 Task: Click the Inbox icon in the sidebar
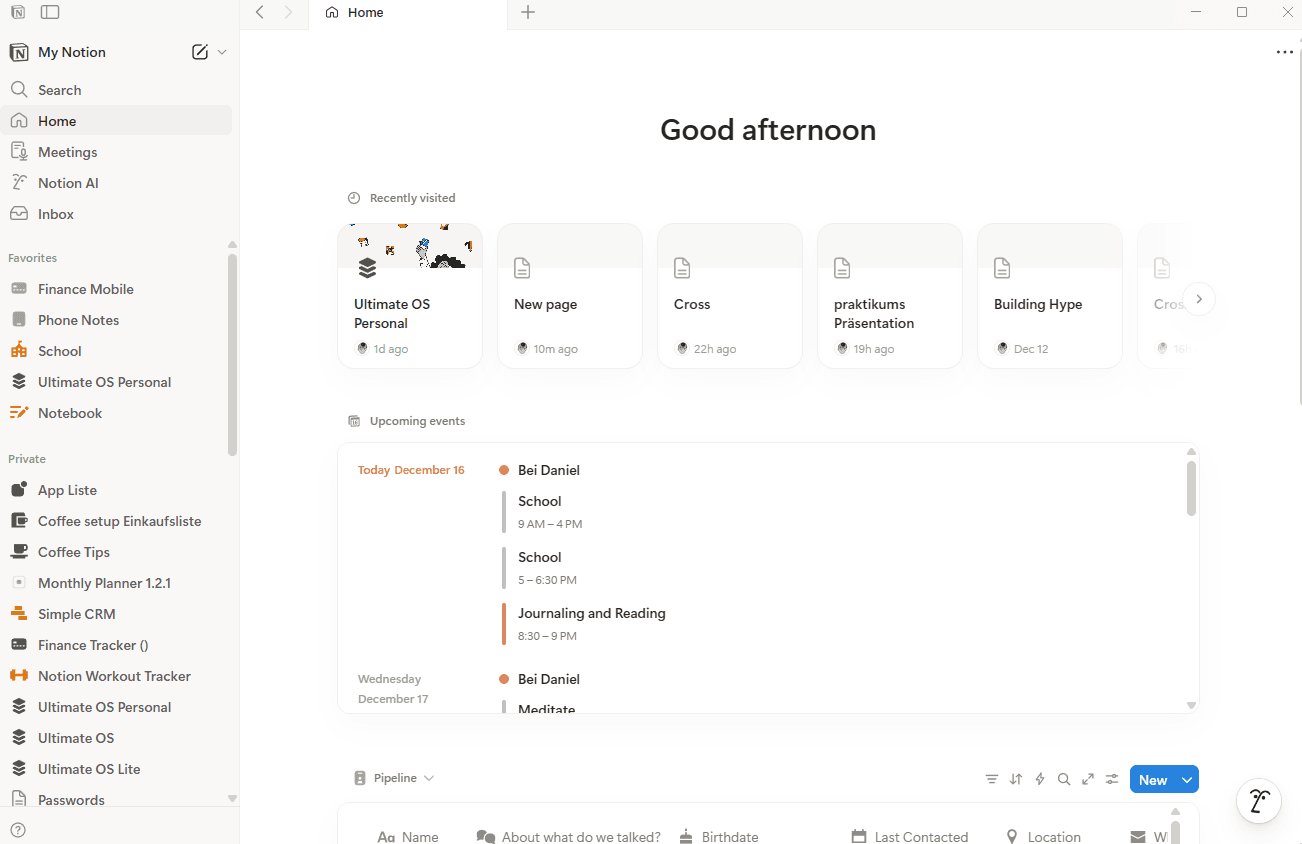pyautogui.click(x=20, y=213)
